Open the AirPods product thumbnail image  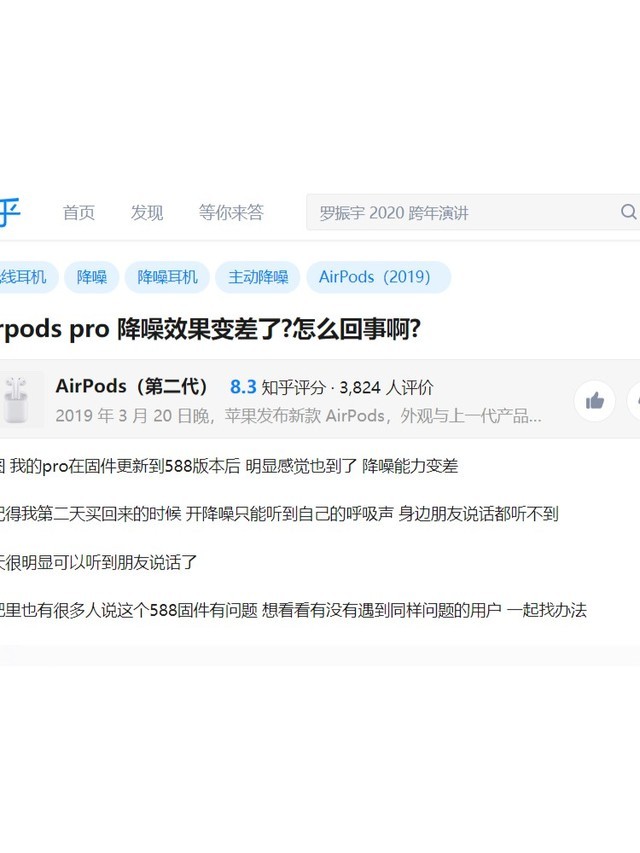coord(21,399)
